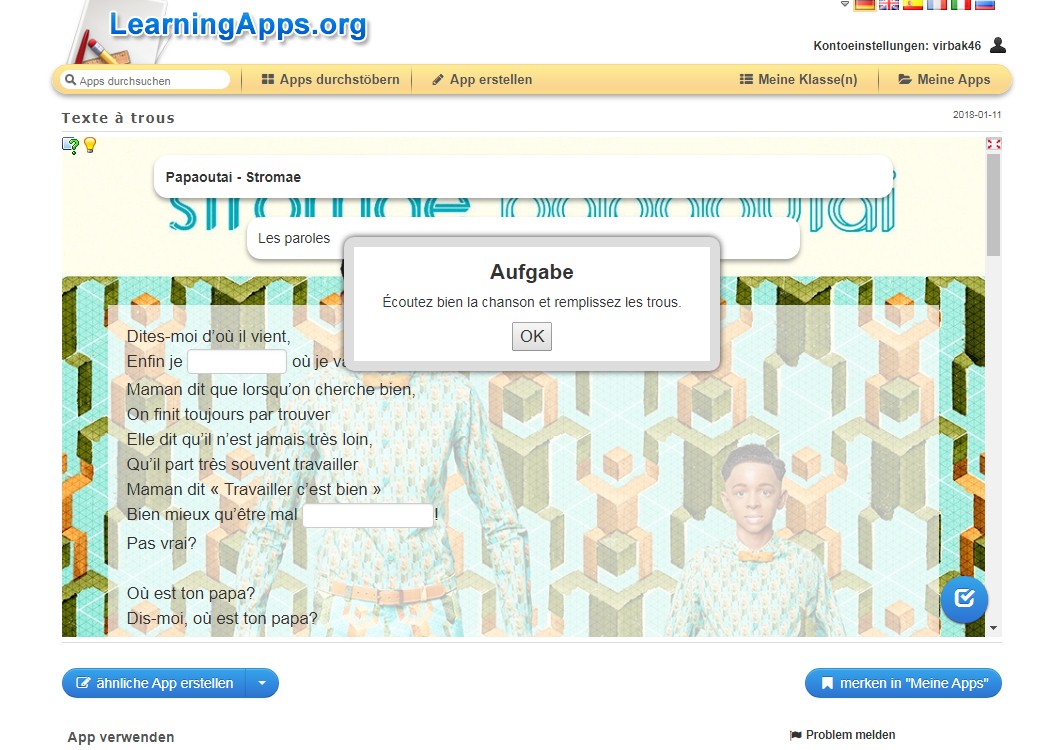Focus the Apps durchsuchen search field
Image resolution: width=1046 pixels, height=750 pixels.
pyautogui.click(x=145, y=80)
